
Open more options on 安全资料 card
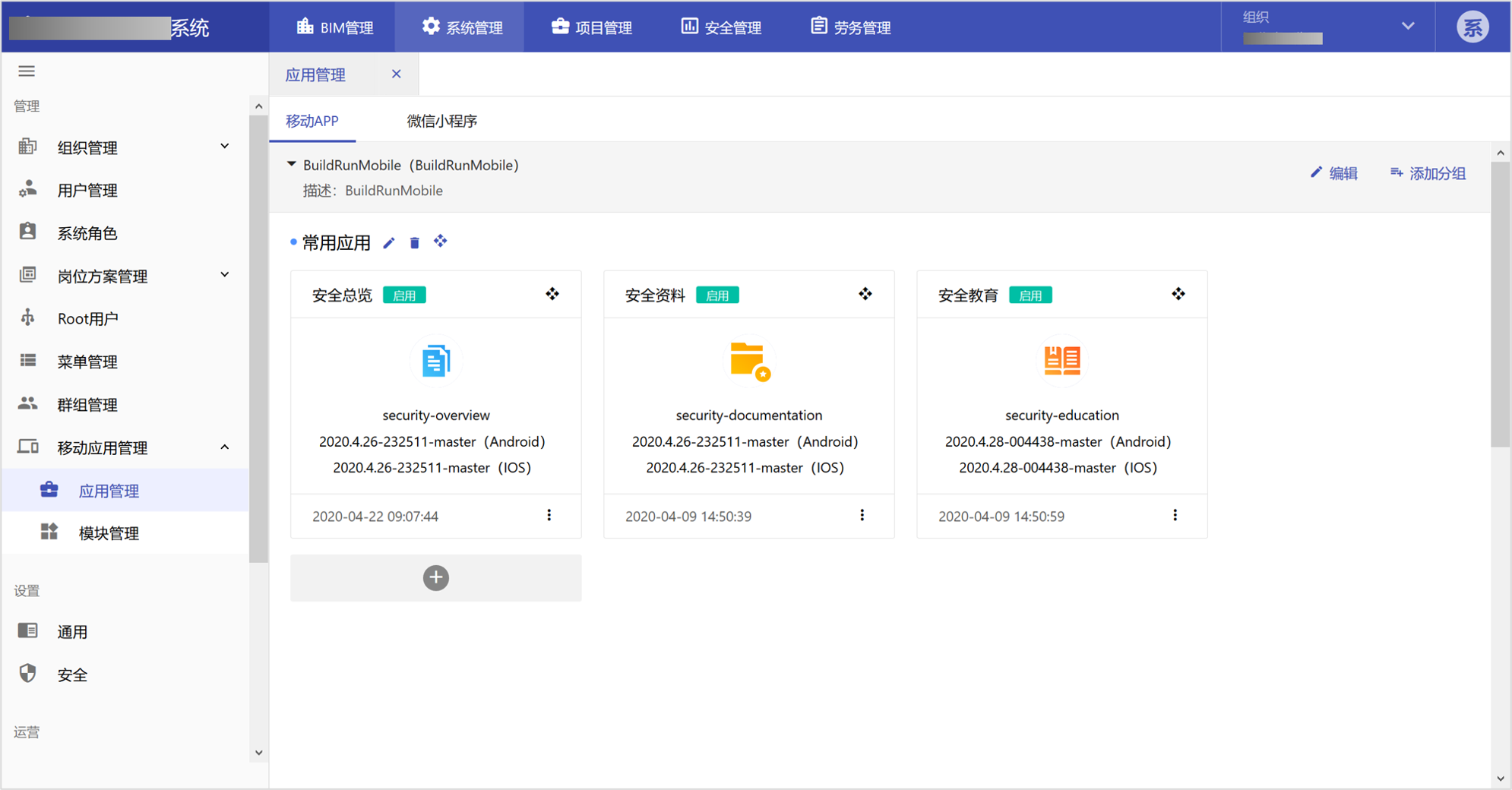[x=862, y=516]
